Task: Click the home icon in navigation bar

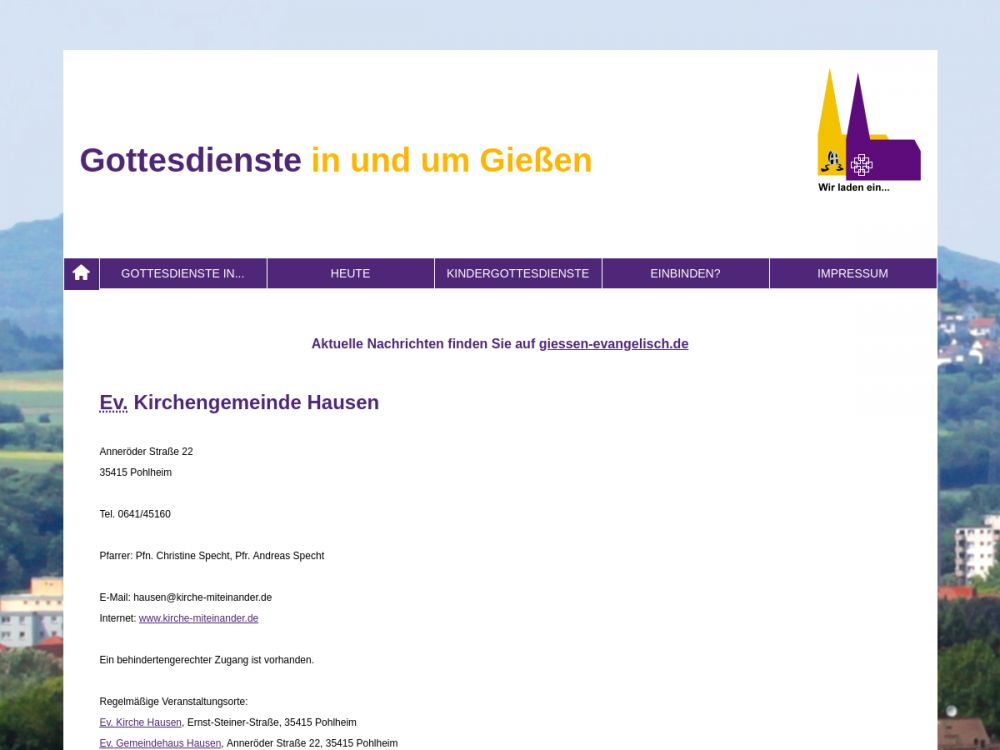Action: pyautogui.click(x=81, y=273)
